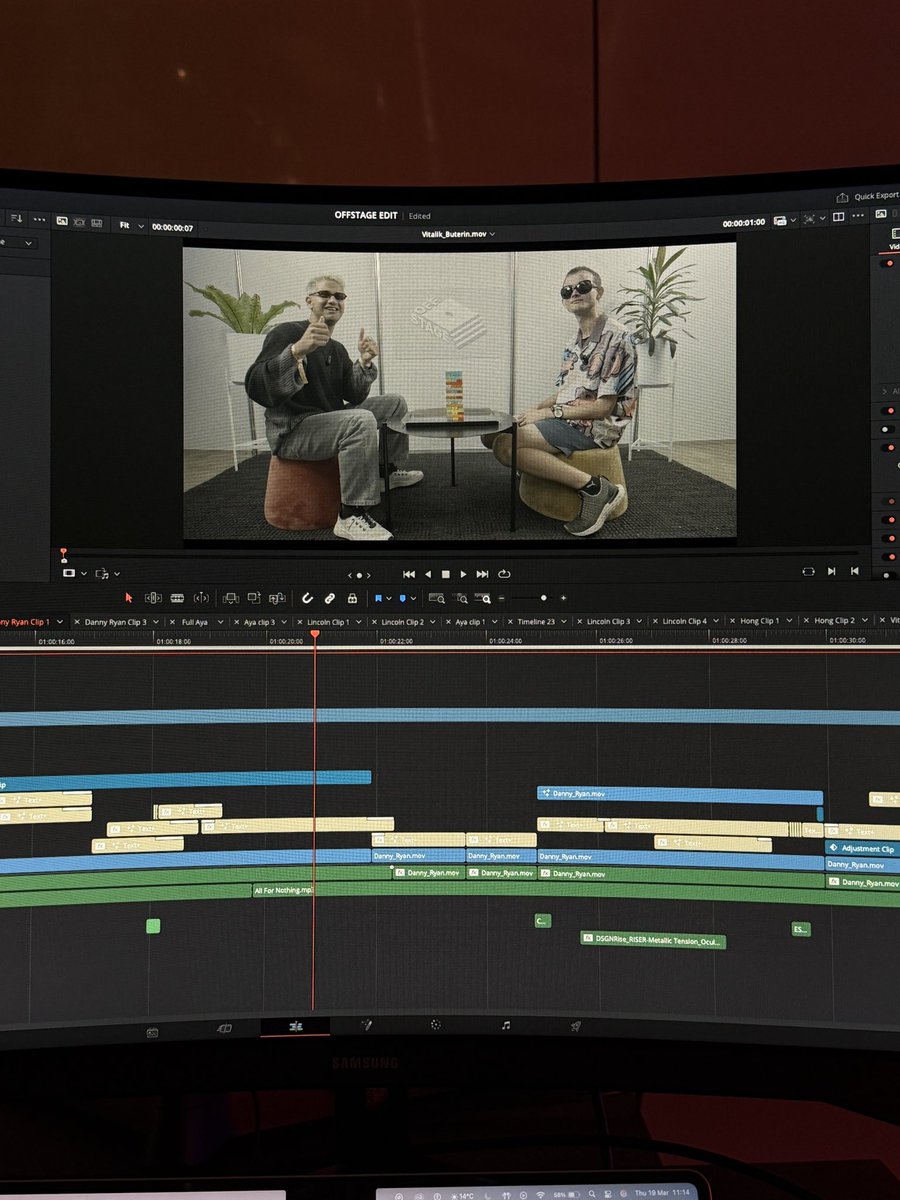Click the Next Clip icon

coord(832,571)
